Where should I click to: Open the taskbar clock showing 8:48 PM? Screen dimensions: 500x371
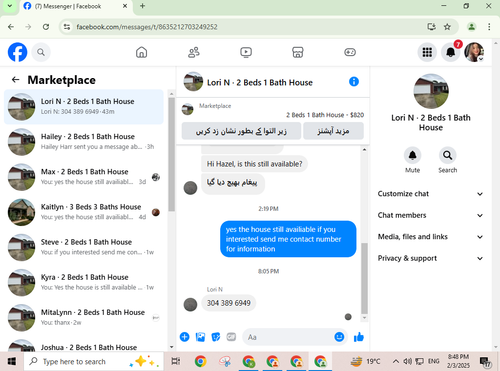tap(458, 361)
